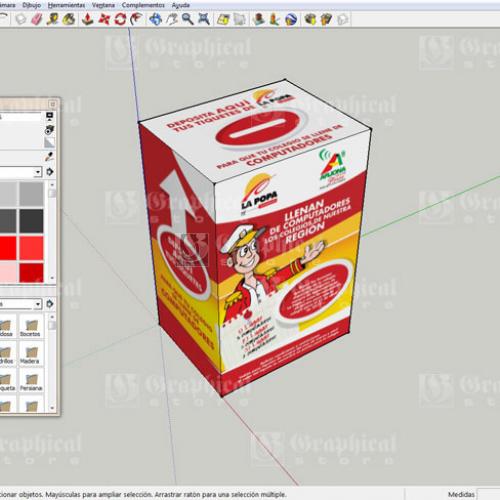The image size is (500, 500).
Task: Select the Eraser tool
Action: [x=37, y=19]
